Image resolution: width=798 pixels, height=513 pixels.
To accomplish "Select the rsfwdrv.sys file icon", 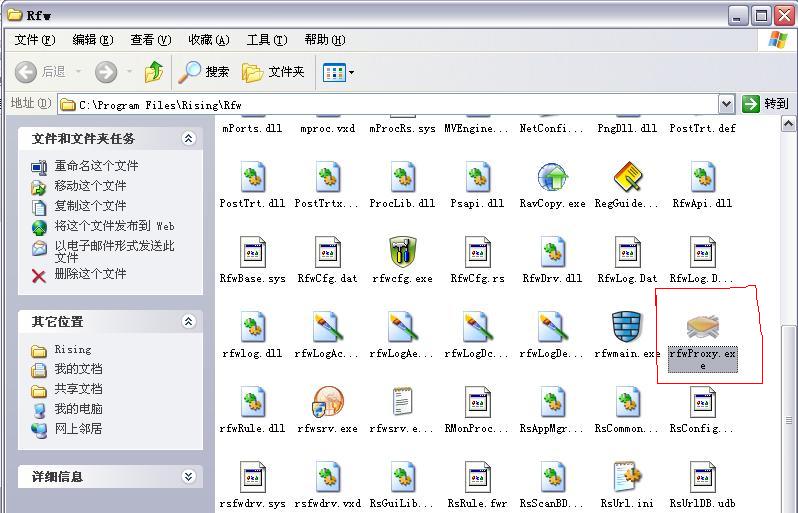I will [x=253, y=477].
